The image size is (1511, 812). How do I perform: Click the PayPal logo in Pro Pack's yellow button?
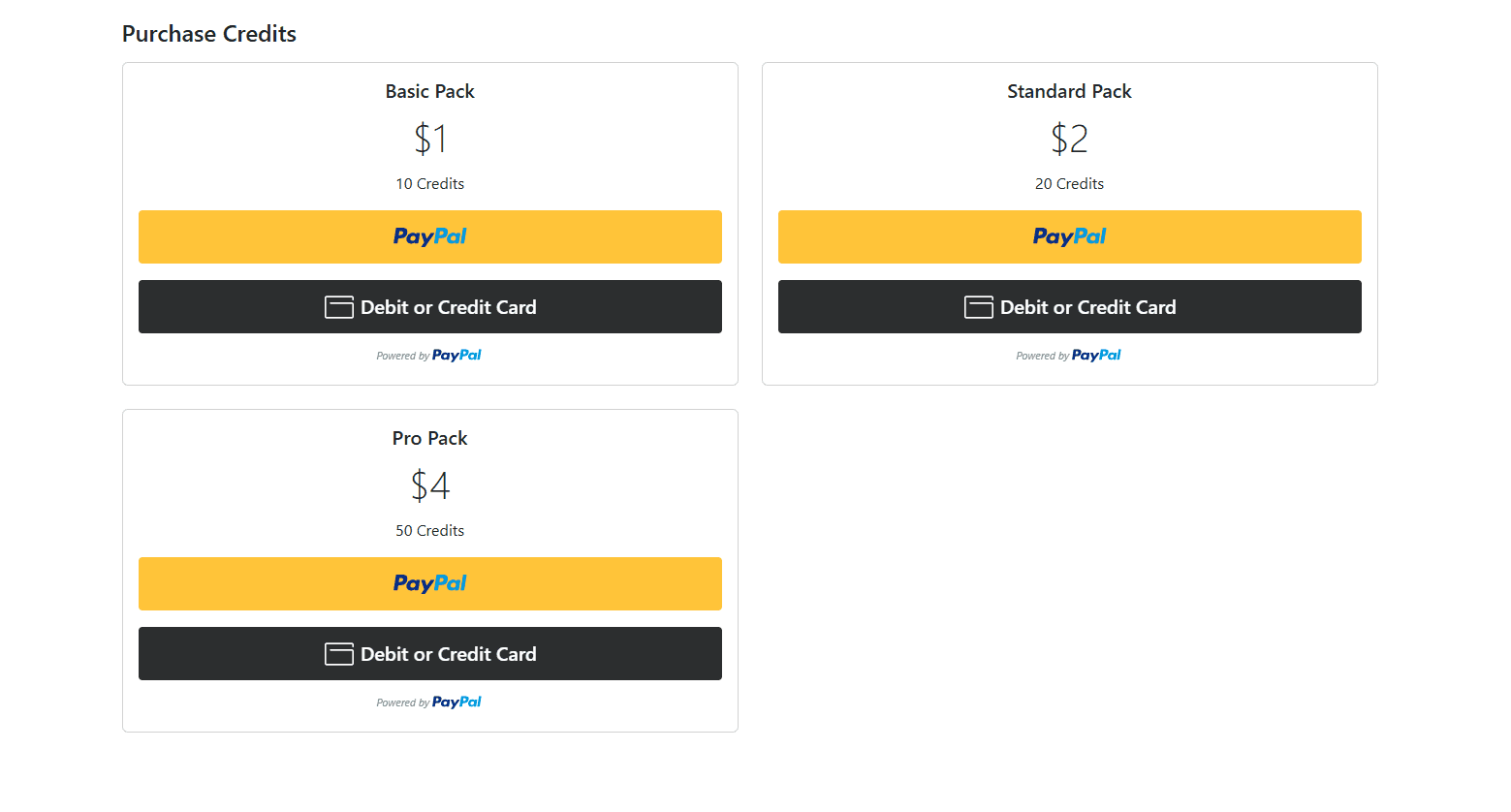tap(429, 583)
